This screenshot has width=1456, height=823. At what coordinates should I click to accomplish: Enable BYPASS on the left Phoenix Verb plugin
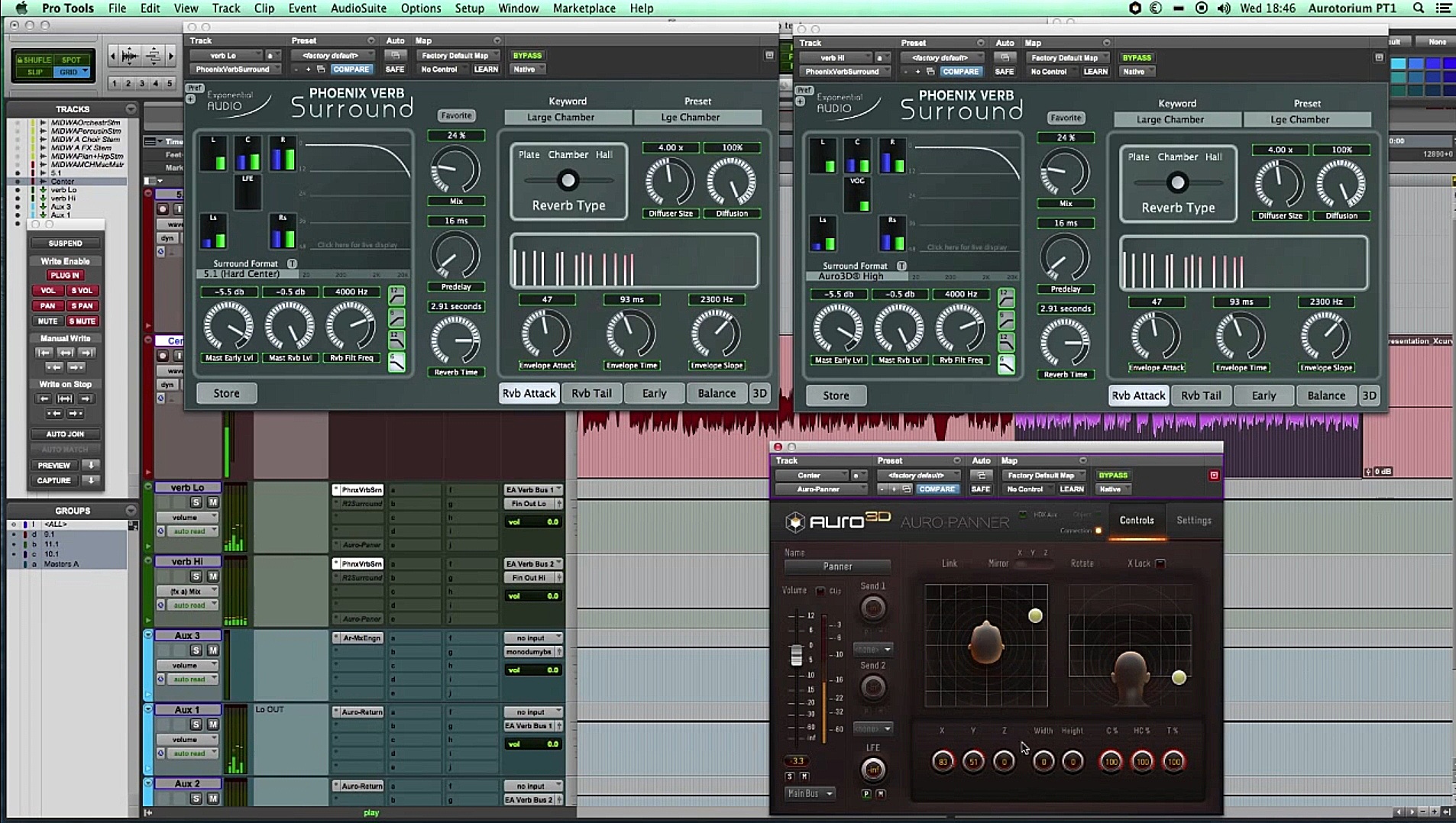pos(527,56)
